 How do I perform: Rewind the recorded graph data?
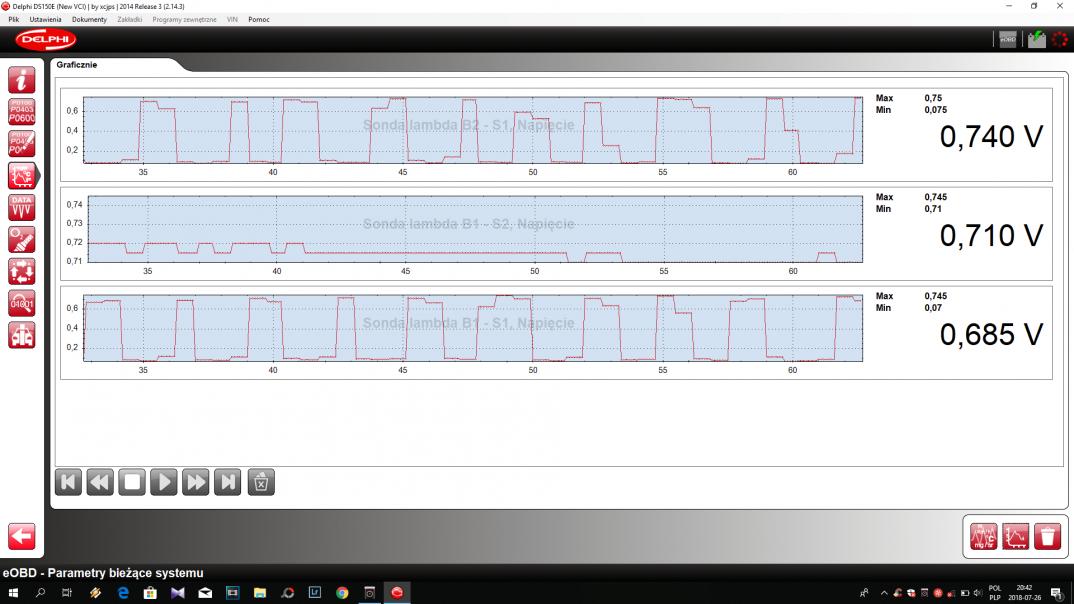[x=100, y=482]
